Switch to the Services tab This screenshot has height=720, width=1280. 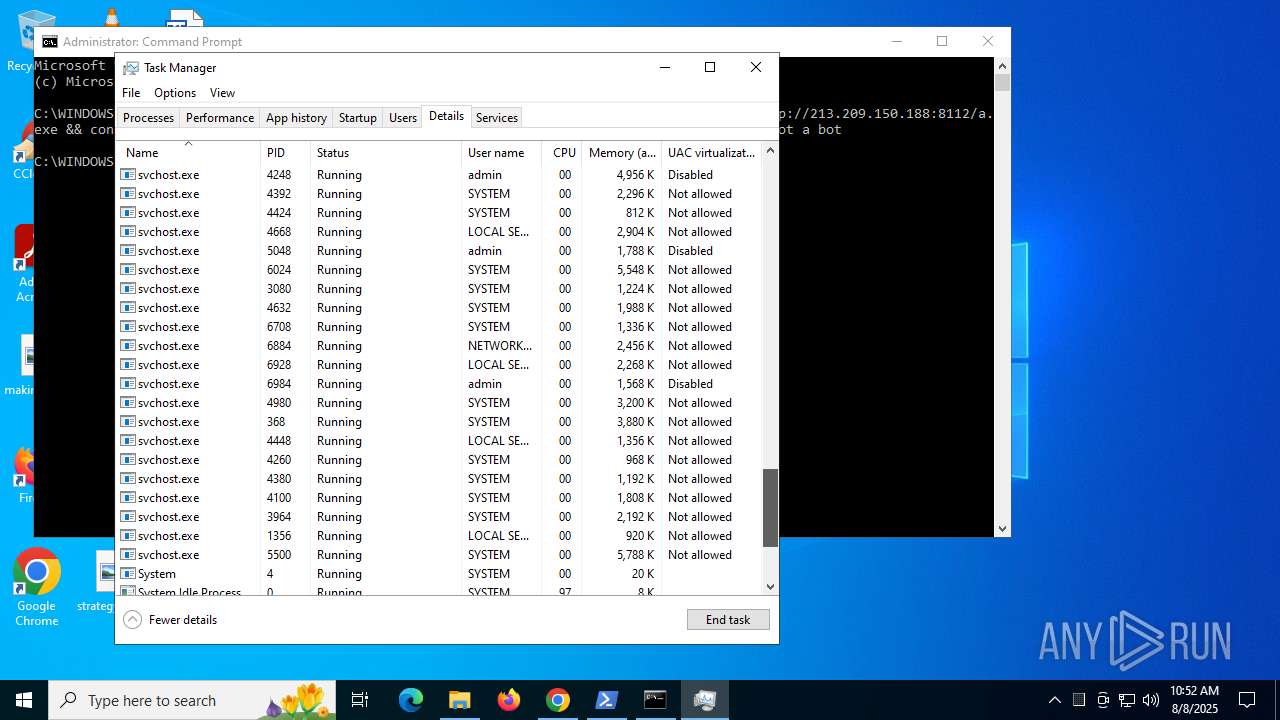click(x=497, y=117)
